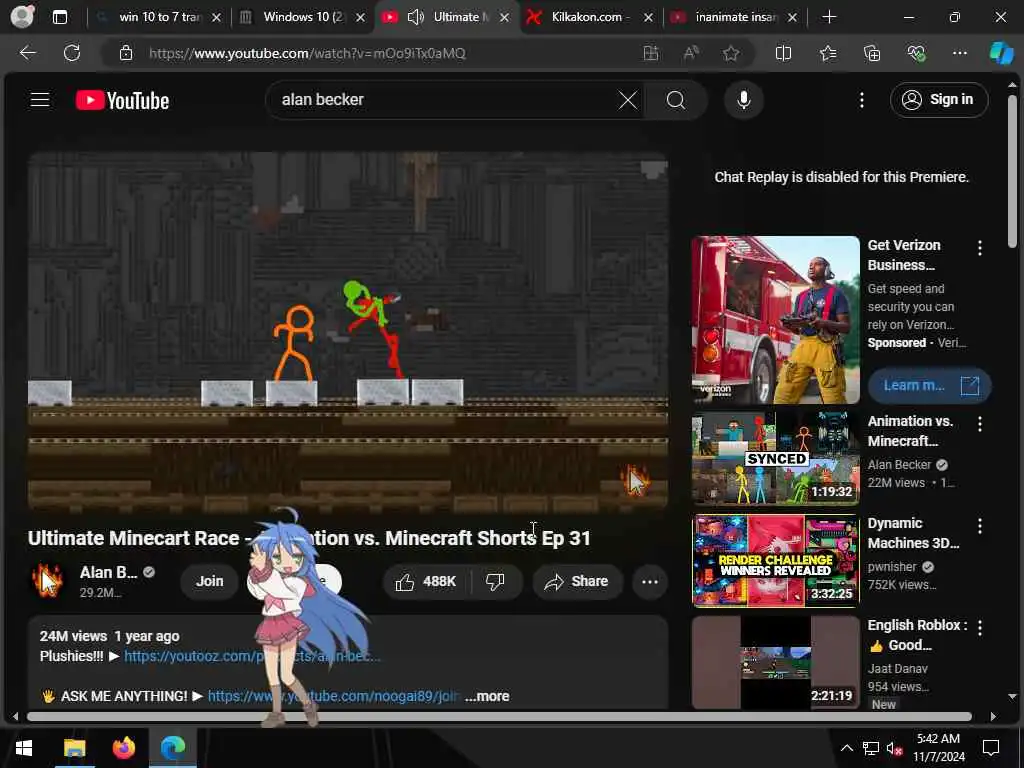Focus the address bar URL
1024x768 pixels.
coord(307,53)
